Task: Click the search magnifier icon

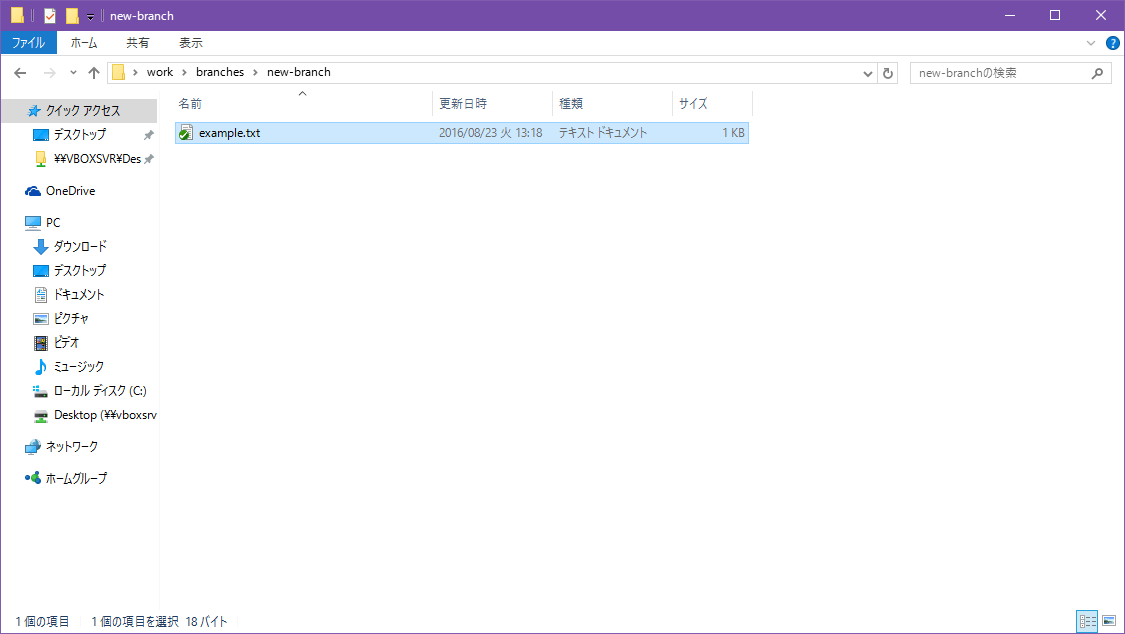Action: [1099, 72]
